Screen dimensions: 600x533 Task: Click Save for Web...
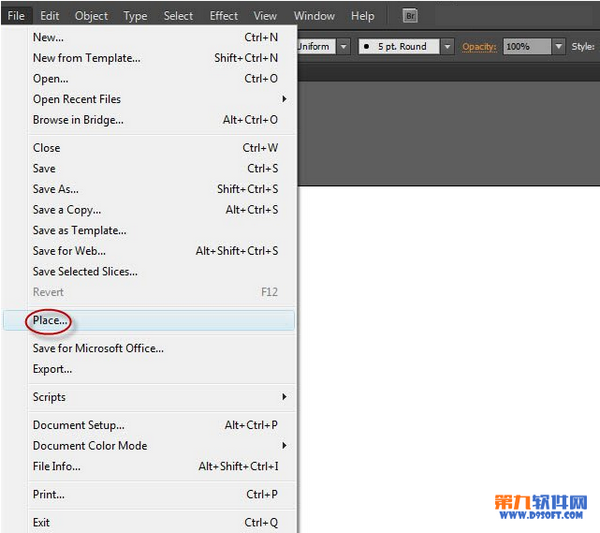click(x=155, y=251)
